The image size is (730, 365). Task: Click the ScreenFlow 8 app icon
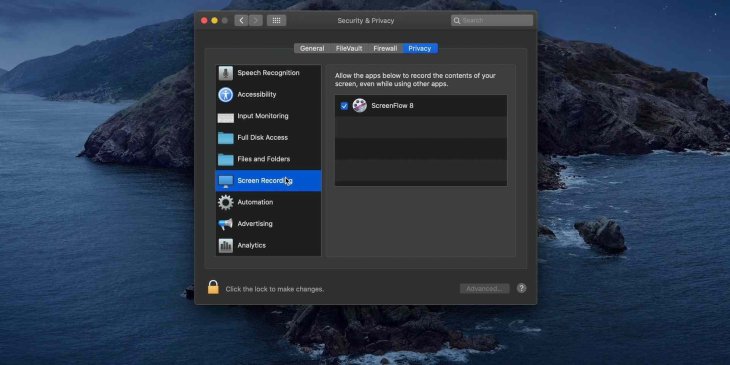click(359, 106)
